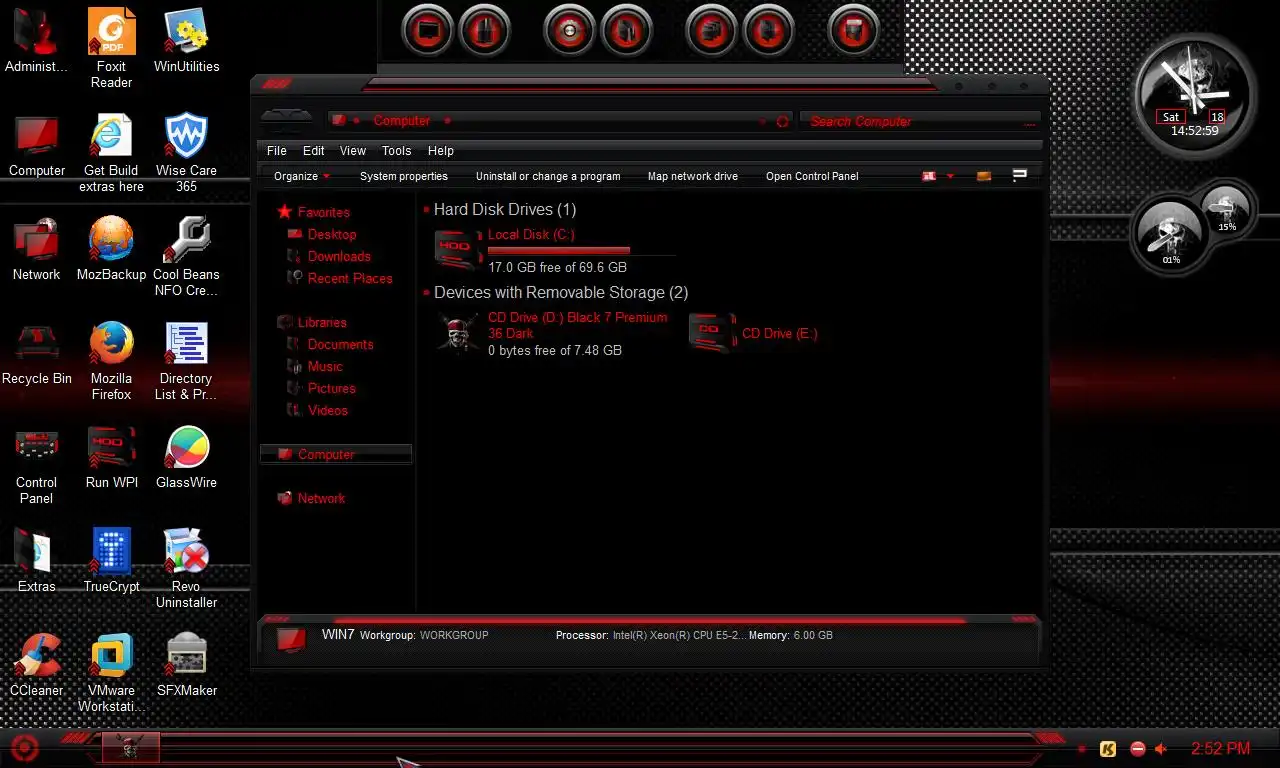Open the Tools menu
Viewport: 1280px width, 768px height.
[397, 151]
